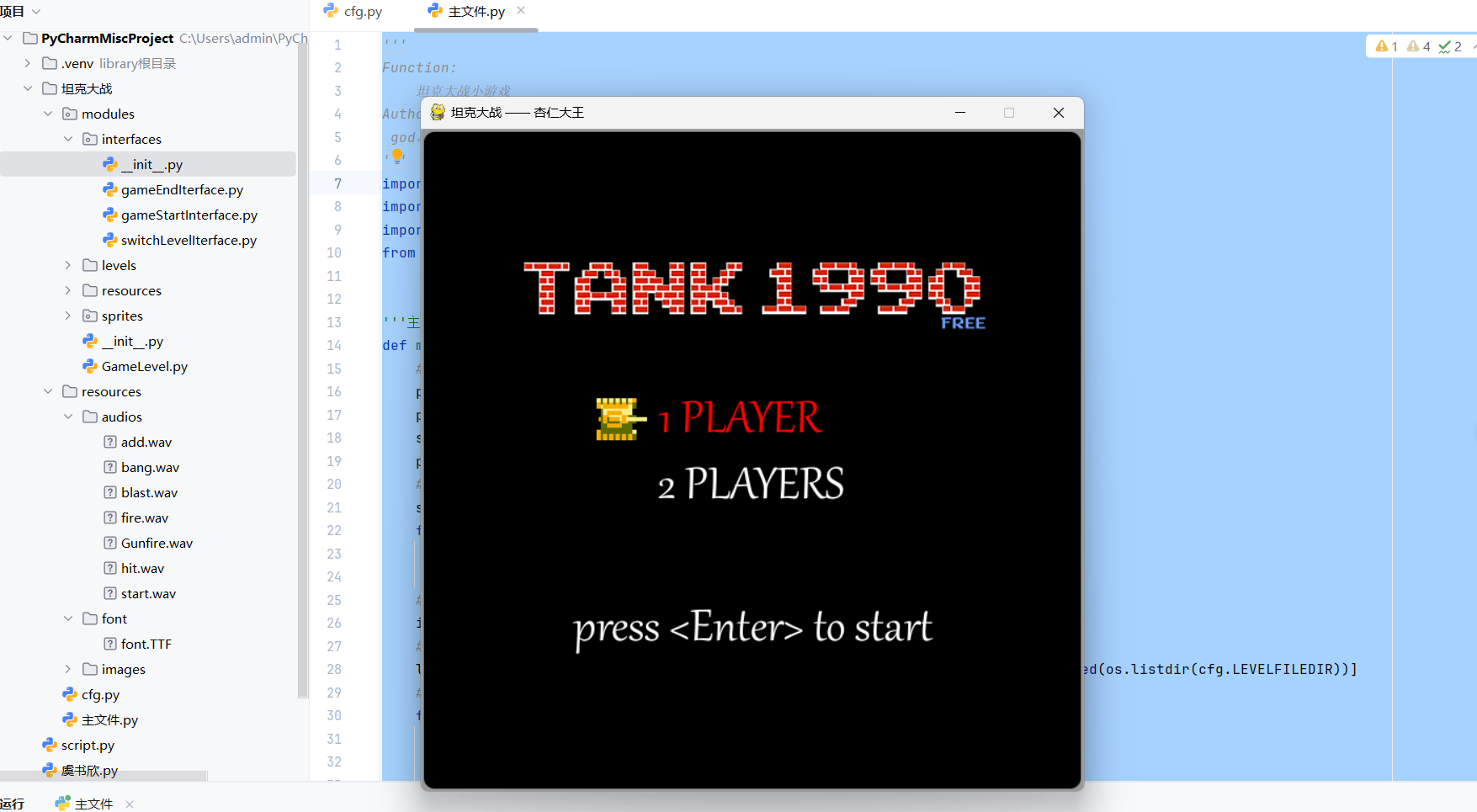Click the Python icon beside cfg.py in tree
This screenshot has height=812, width=1477.
pyautogui.click(x=70, y=694)
